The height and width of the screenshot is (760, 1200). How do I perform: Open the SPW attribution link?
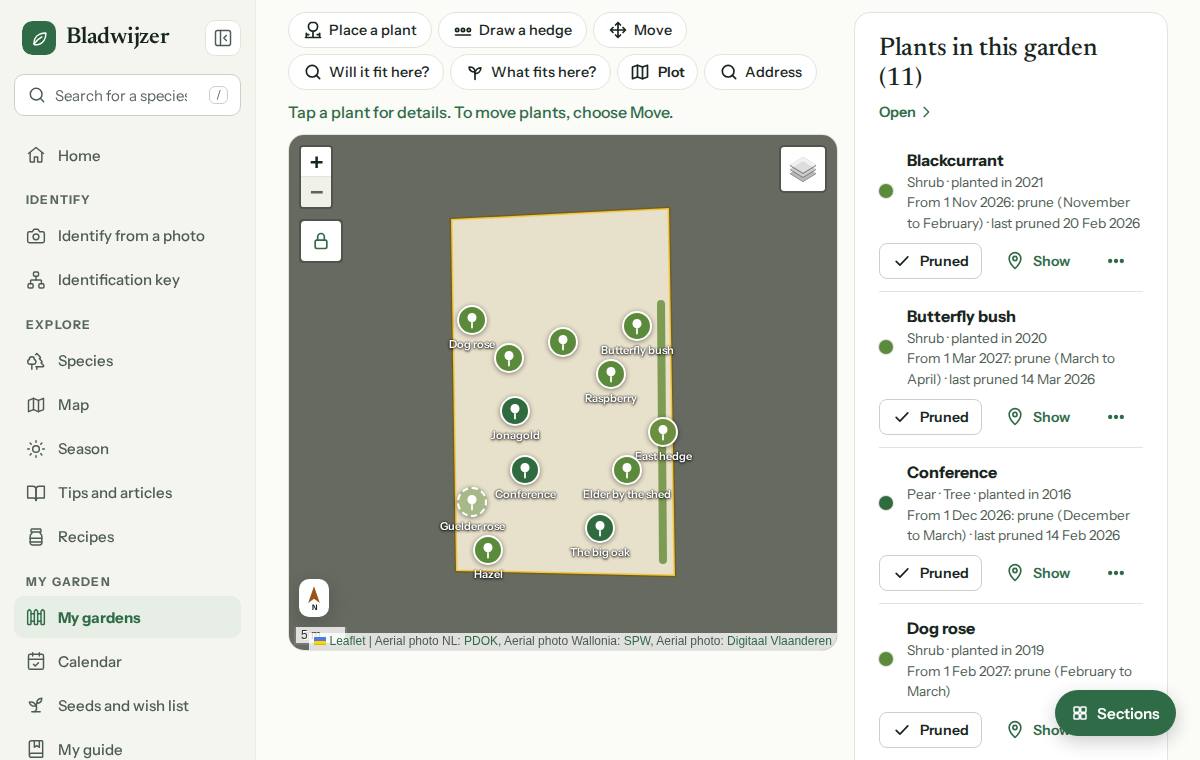tap(637, 641)
